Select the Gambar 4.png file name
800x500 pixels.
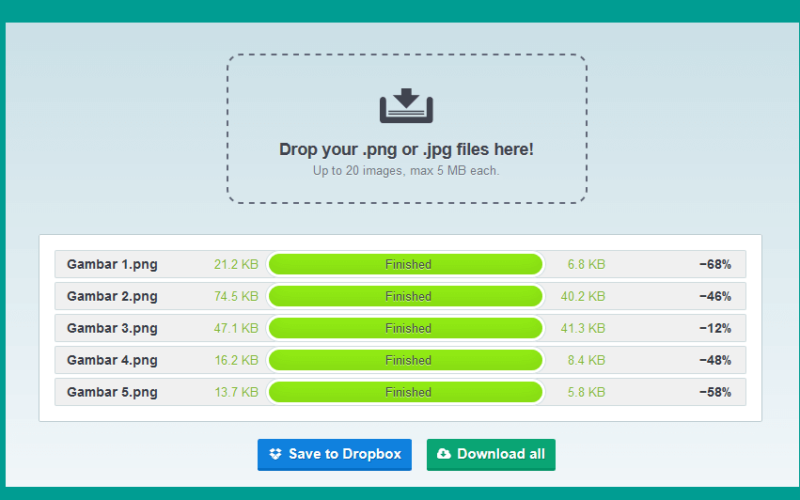coord(112,360)
